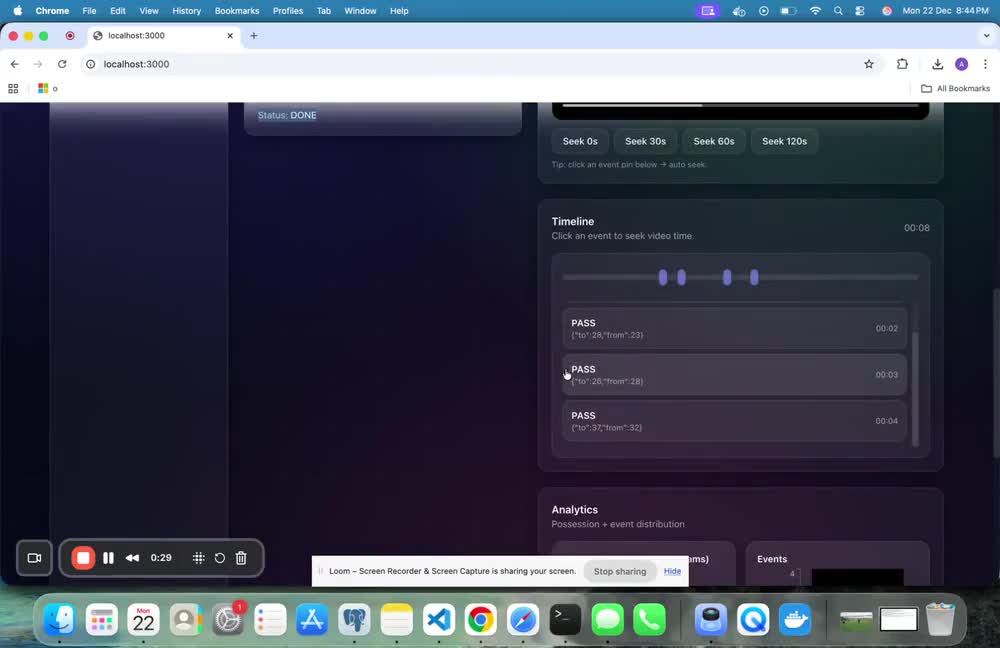This screenshot has height=648, width=1000.
Task: Click the second timeline event pin
Action: pos(681,277)
